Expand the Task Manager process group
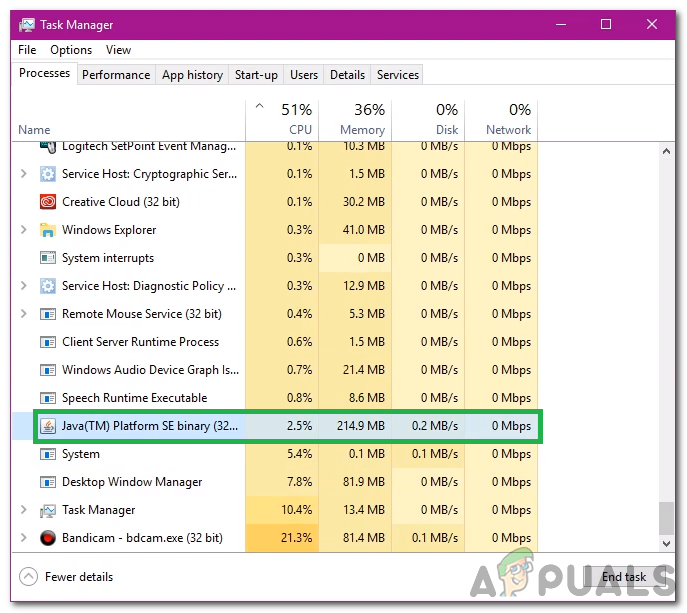Screen dimensions: 687x613 click(24, 510)
